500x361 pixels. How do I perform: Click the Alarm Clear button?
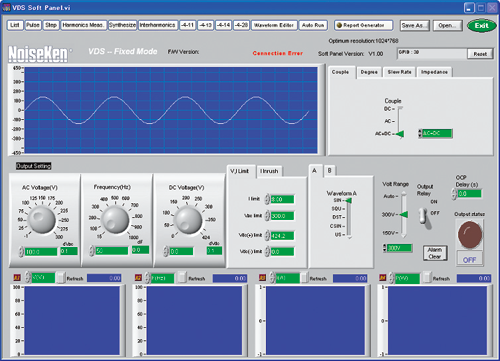point(435,253)
